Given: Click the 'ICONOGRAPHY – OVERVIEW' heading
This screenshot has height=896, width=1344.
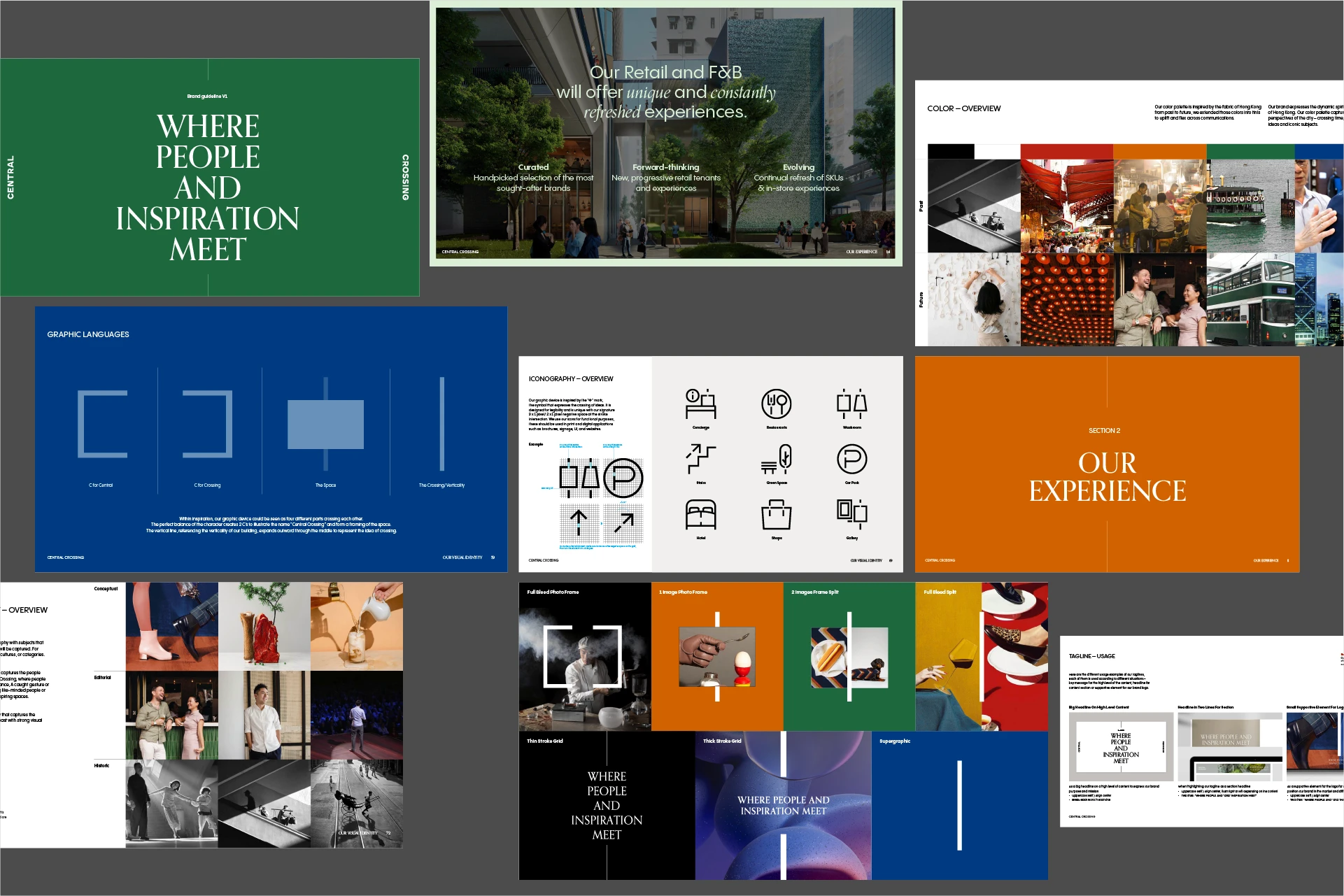Looking at the screenshot, I should click(x=571, y=379).
